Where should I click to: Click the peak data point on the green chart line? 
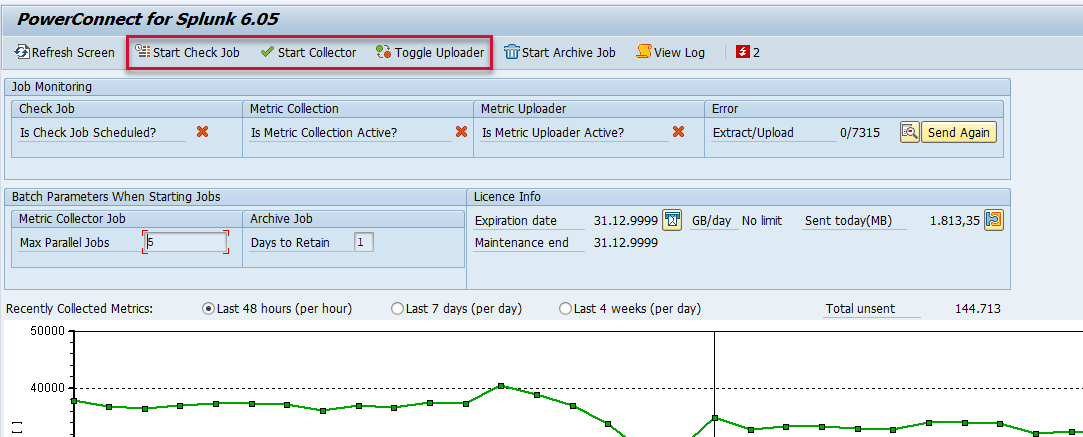point(501,385)
